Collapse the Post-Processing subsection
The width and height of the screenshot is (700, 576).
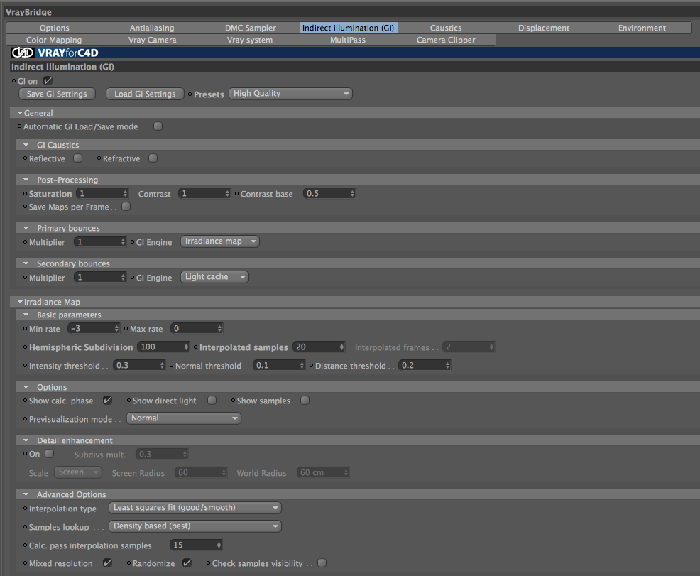pos(26,179)
